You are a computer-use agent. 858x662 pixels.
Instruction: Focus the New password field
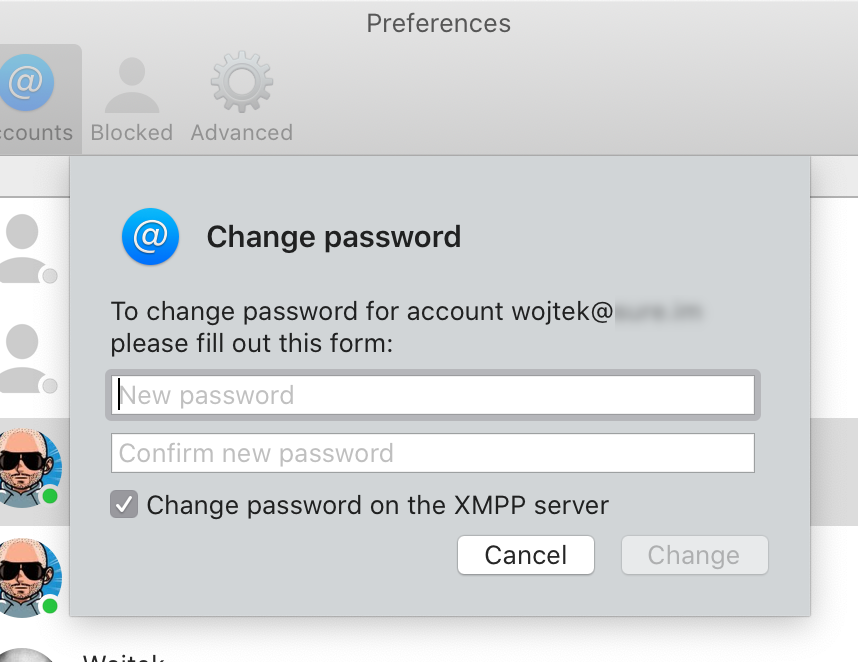432,395
